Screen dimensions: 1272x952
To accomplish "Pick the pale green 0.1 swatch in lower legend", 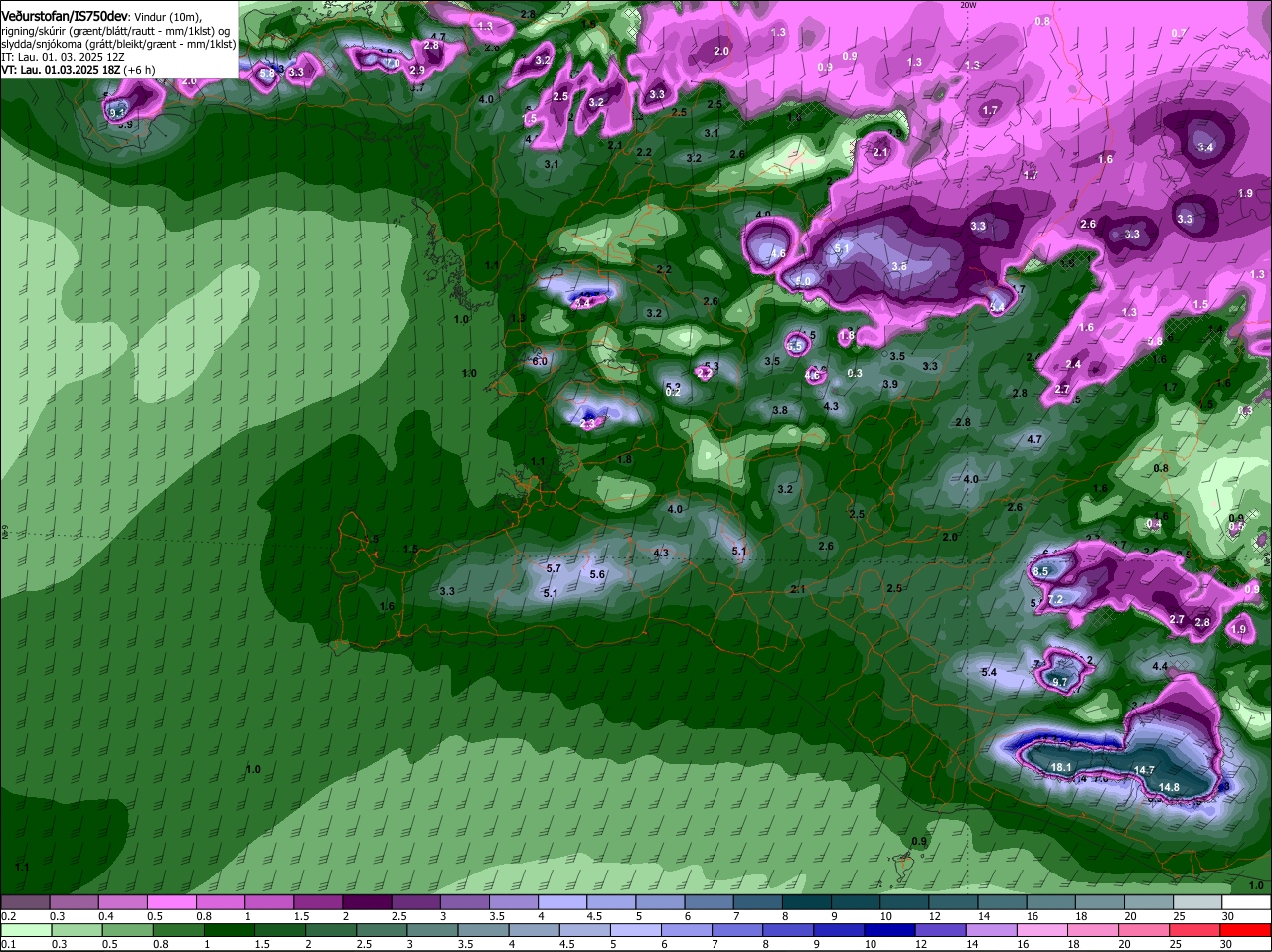I will [x=25, y=929].
